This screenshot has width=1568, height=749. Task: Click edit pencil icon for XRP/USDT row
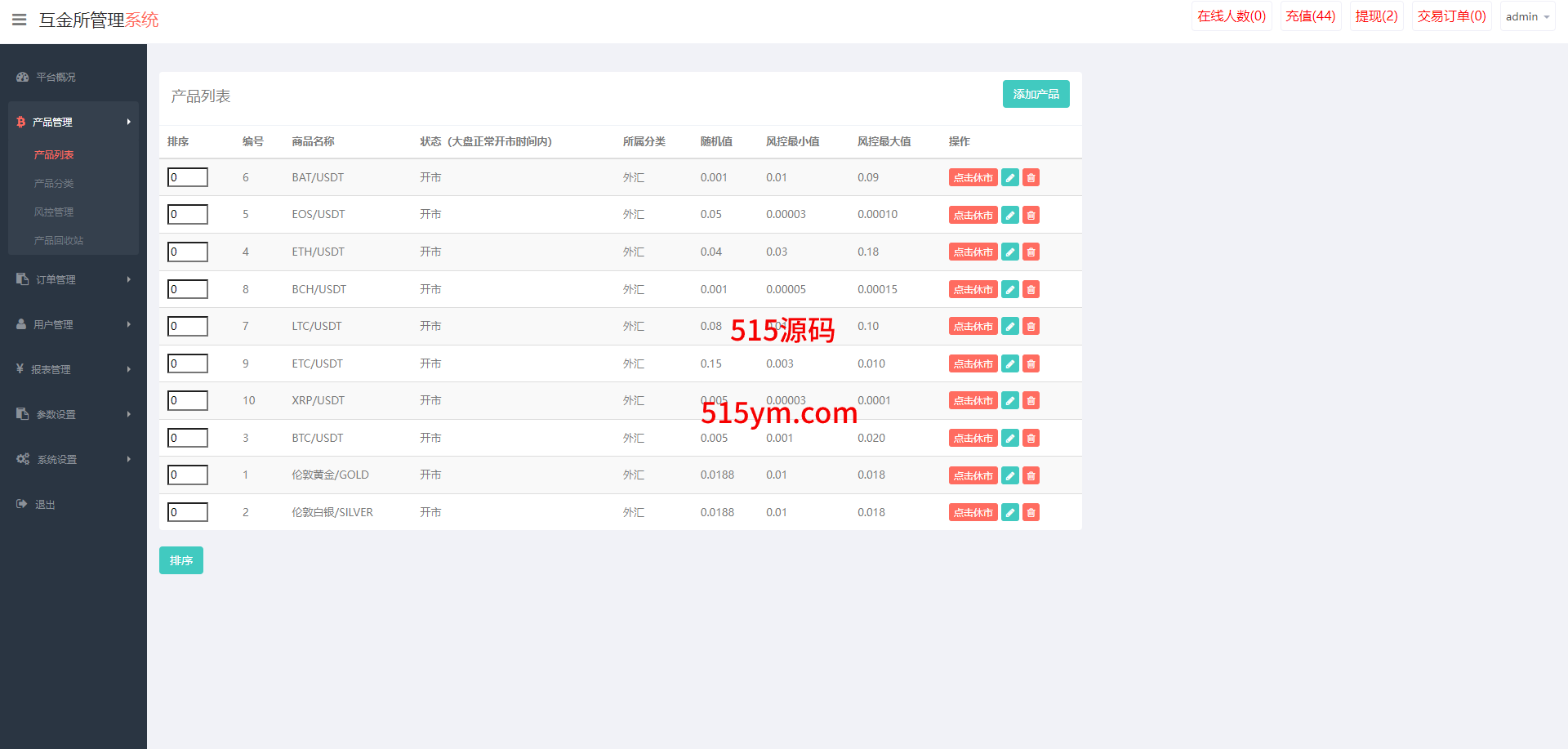pos(1010,401)
